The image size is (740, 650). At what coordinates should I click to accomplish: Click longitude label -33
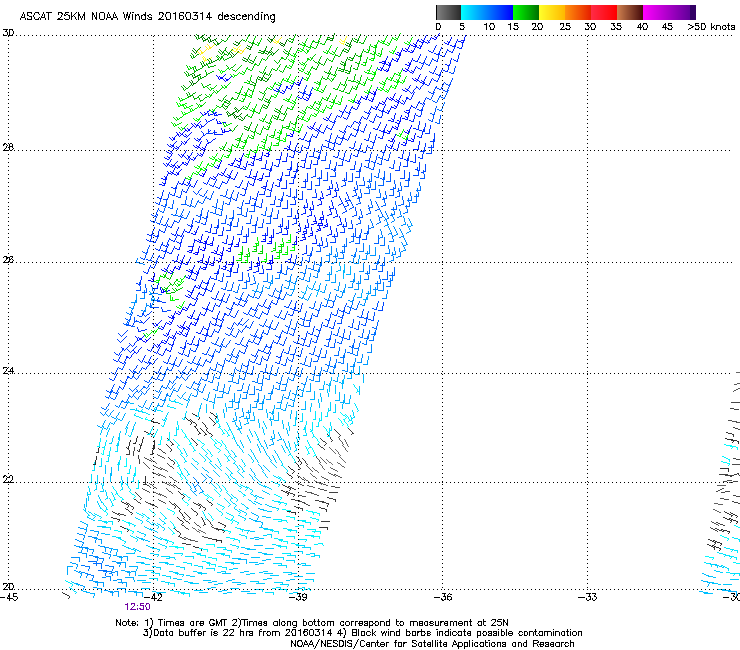click(588, 597)
